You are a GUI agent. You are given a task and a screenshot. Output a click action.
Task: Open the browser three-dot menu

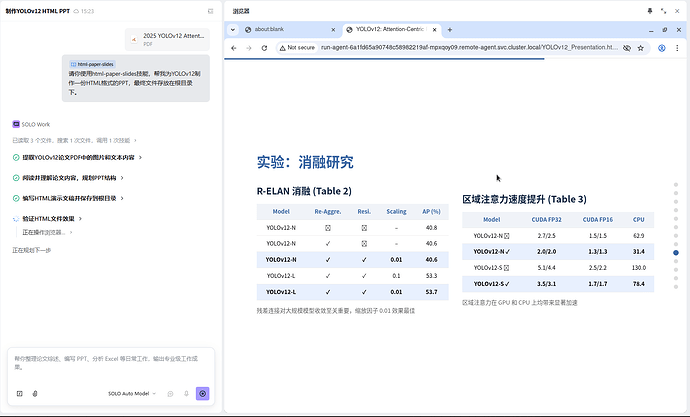click(677, 48)
